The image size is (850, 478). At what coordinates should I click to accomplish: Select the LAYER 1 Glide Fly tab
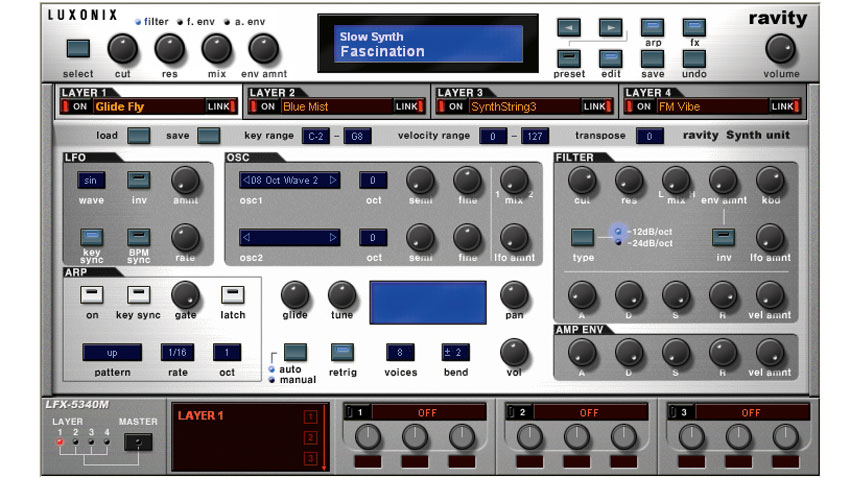[149, 100]
